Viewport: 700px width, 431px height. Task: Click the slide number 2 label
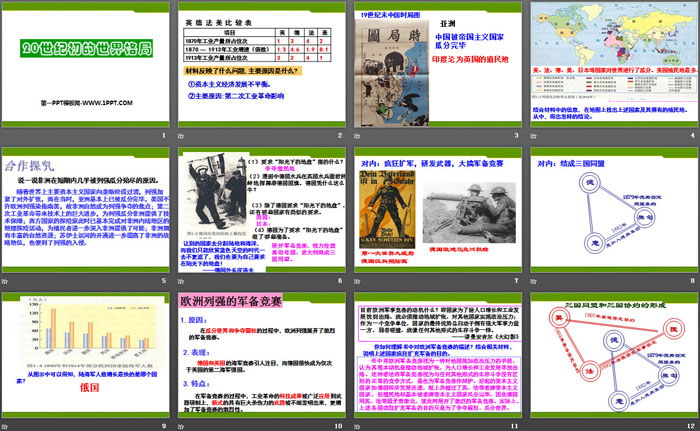pos(340,135)
